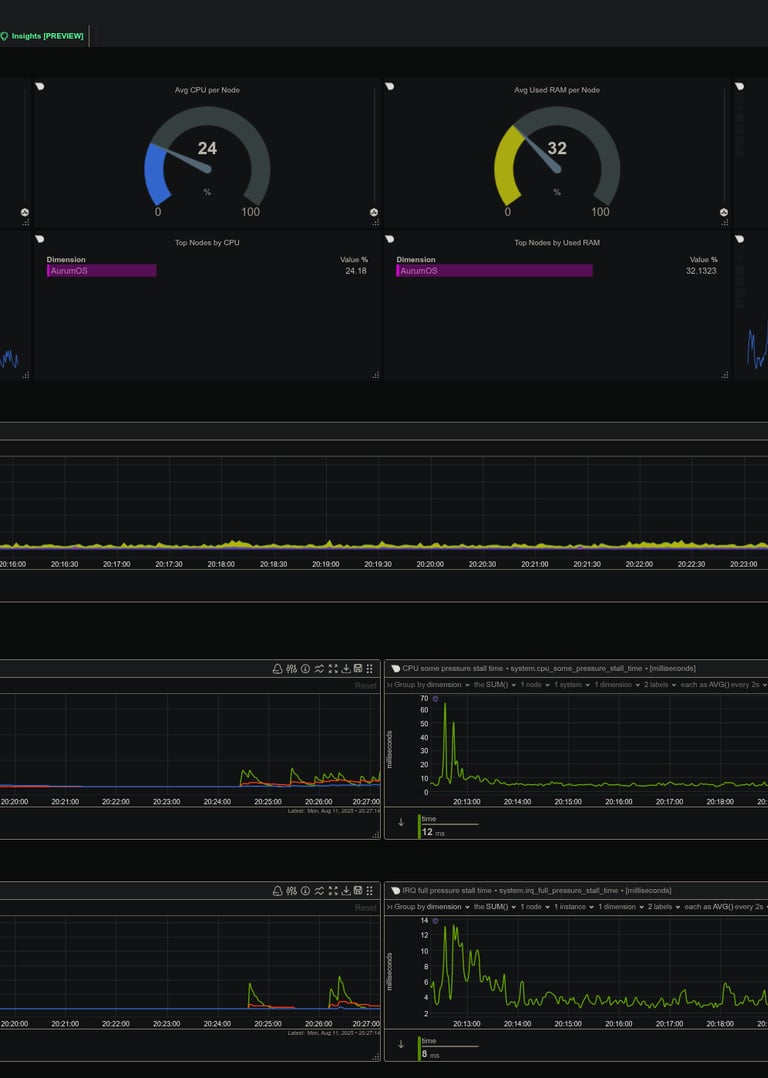Download data icon on lower chart toolbar

tap(346, 890)
